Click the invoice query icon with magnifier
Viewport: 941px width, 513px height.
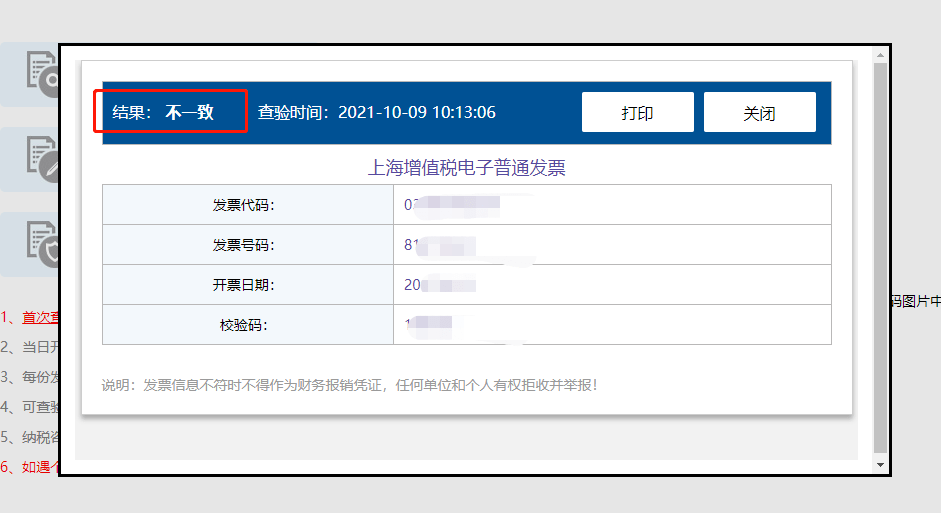coord(42,74)
